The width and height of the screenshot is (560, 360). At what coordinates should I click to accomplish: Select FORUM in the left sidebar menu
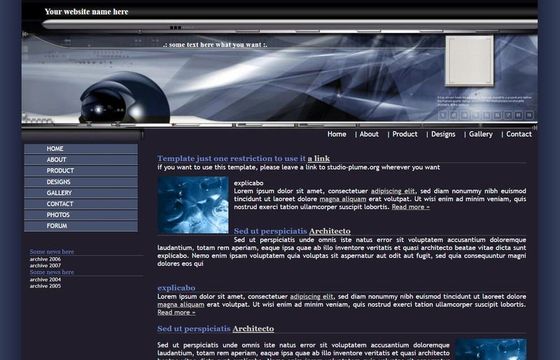coord(81,226)
